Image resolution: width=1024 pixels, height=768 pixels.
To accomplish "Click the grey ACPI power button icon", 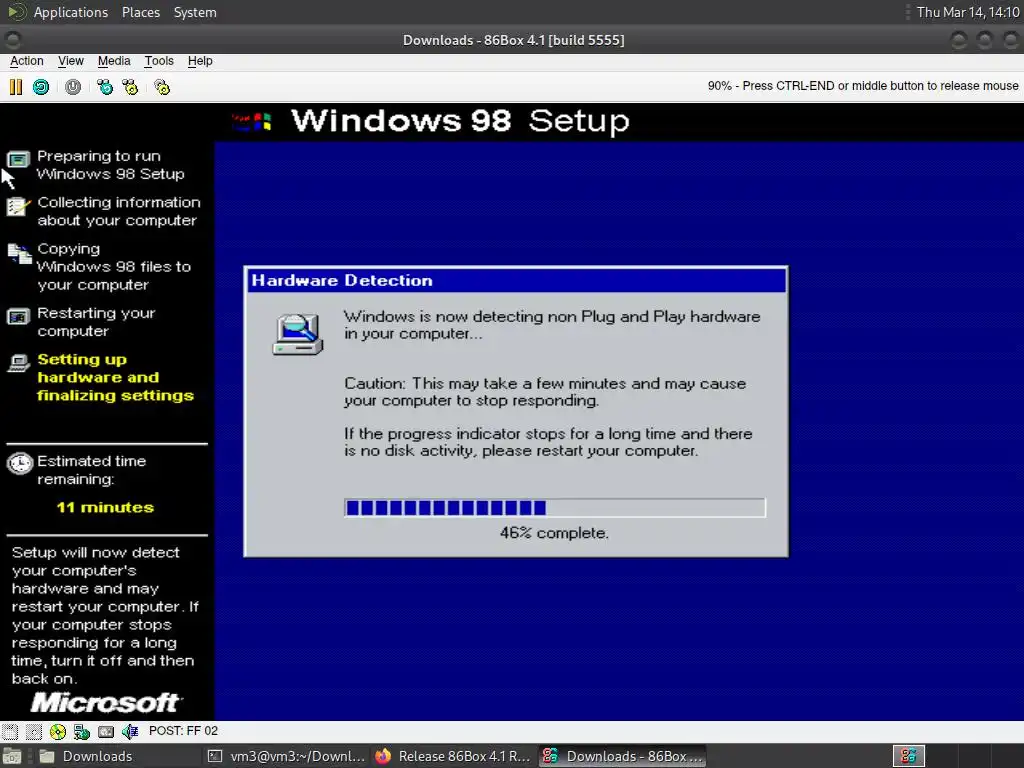I will point(73,87).
